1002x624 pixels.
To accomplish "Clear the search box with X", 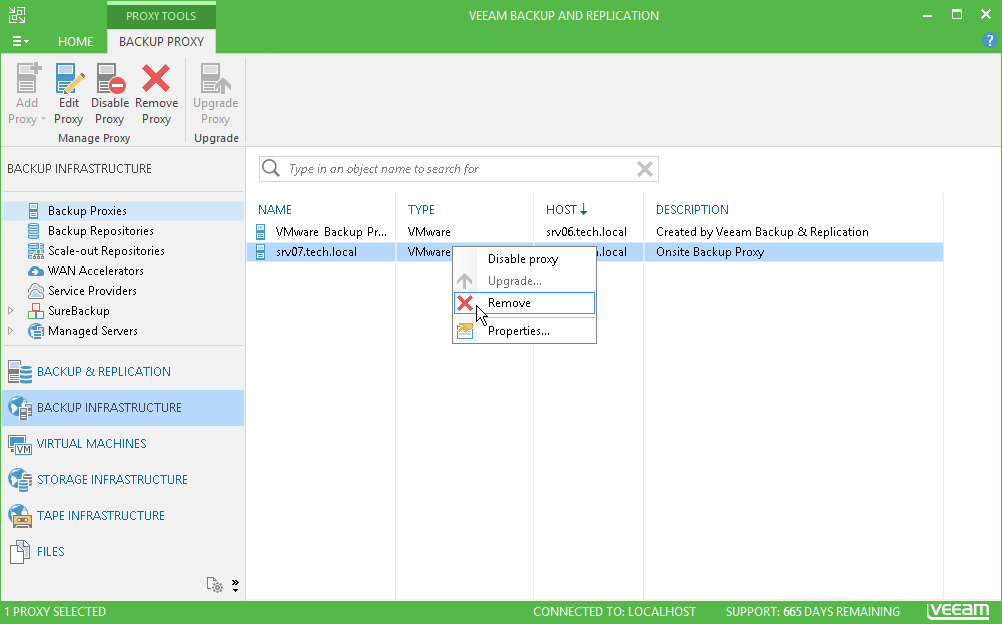I will tap(645, 169).
